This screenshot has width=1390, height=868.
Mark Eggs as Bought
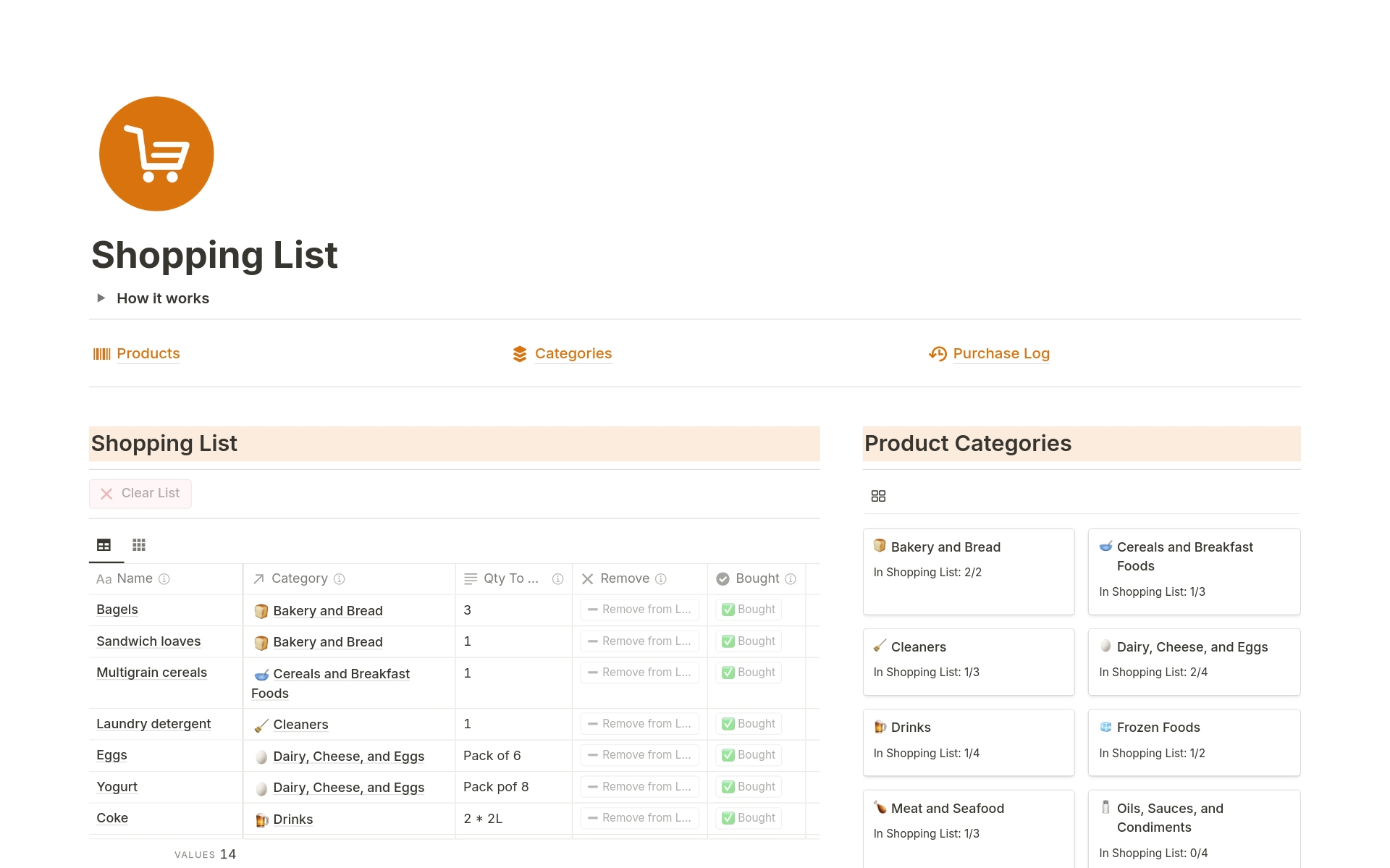click(x=749, y=755)
